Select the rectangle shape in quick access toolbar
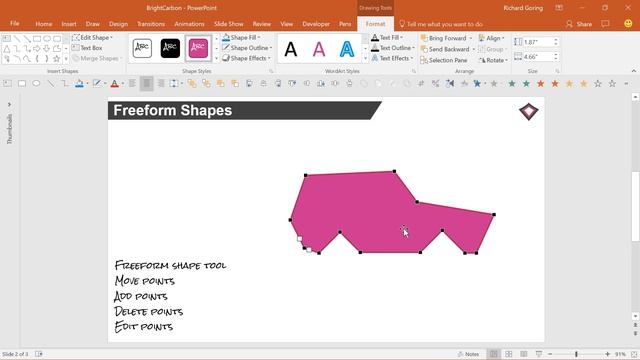The height and width of the screenshot is (360, 640). [x=22, y=84]
